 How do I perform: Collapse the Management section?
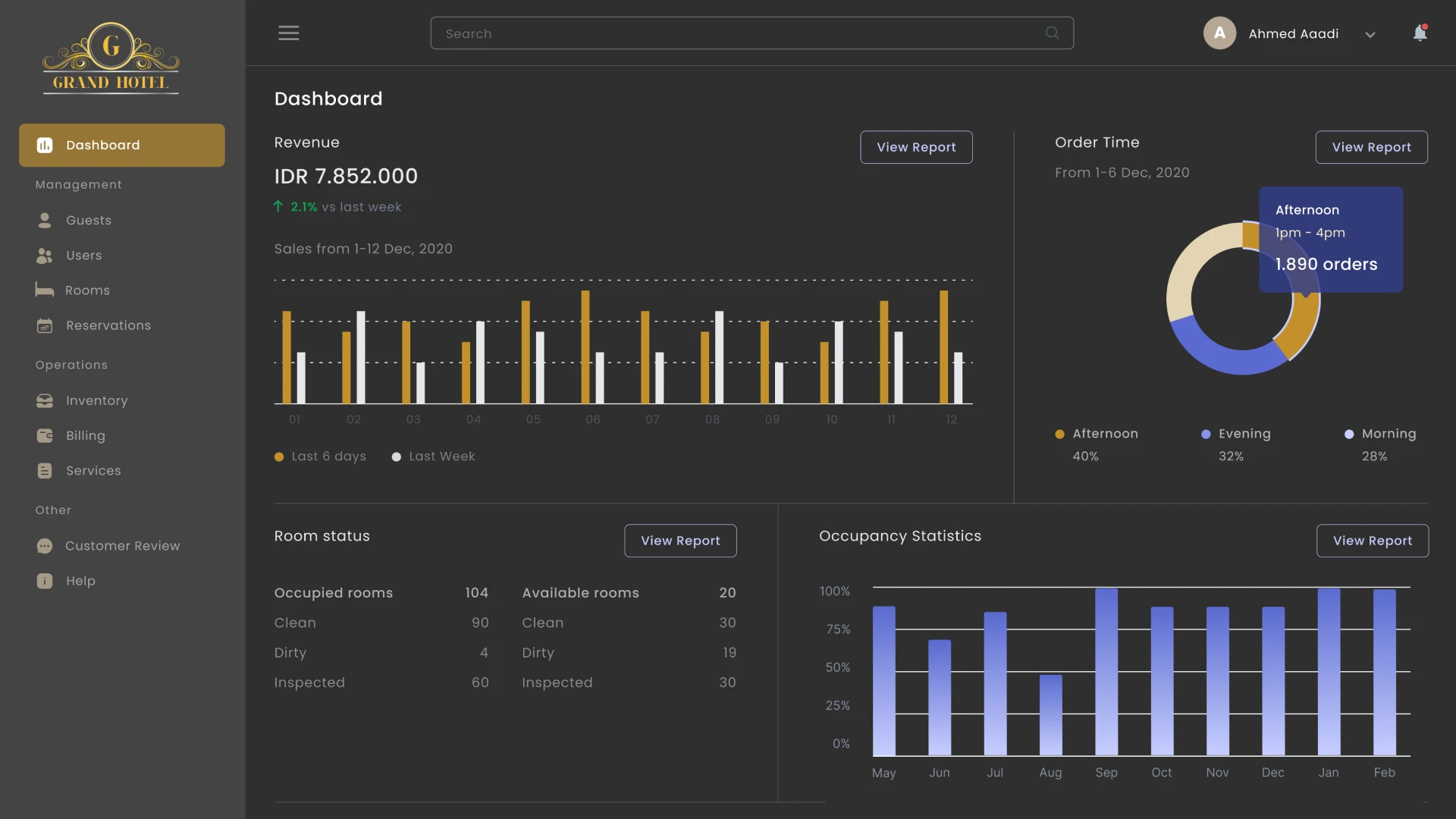point(78,184)
